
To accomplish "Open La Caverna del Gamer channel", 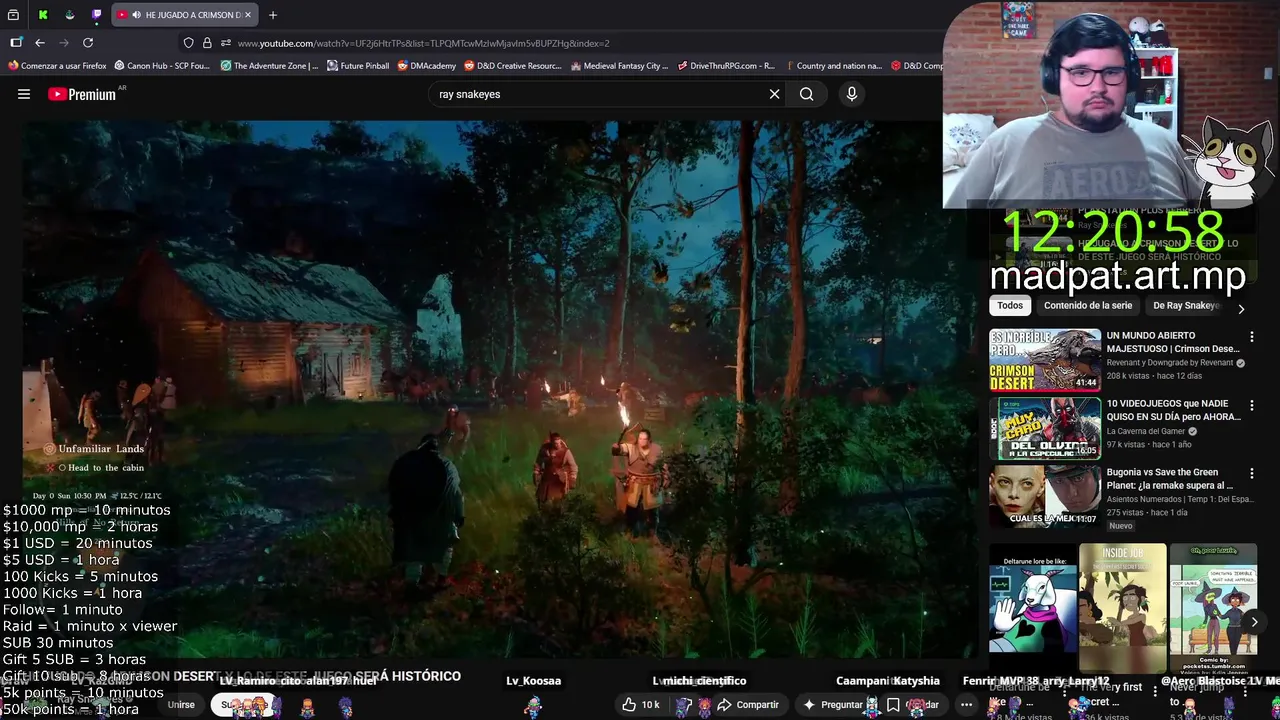I will click(x=1147, y=431).
